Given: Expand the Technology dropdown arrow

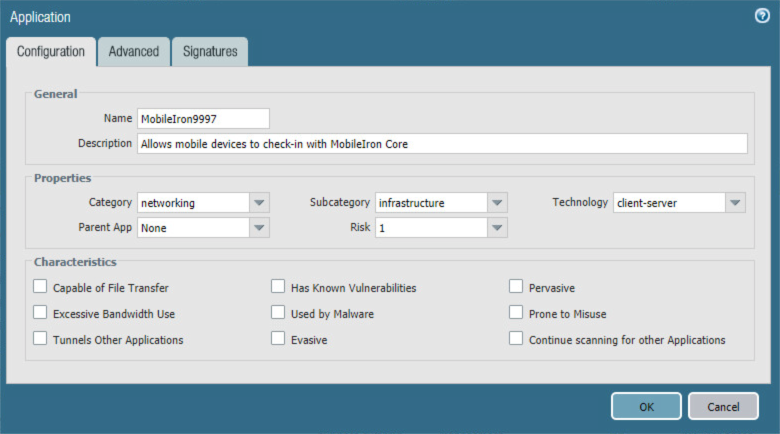Looking at the screenshot, I should pos(735,203).
